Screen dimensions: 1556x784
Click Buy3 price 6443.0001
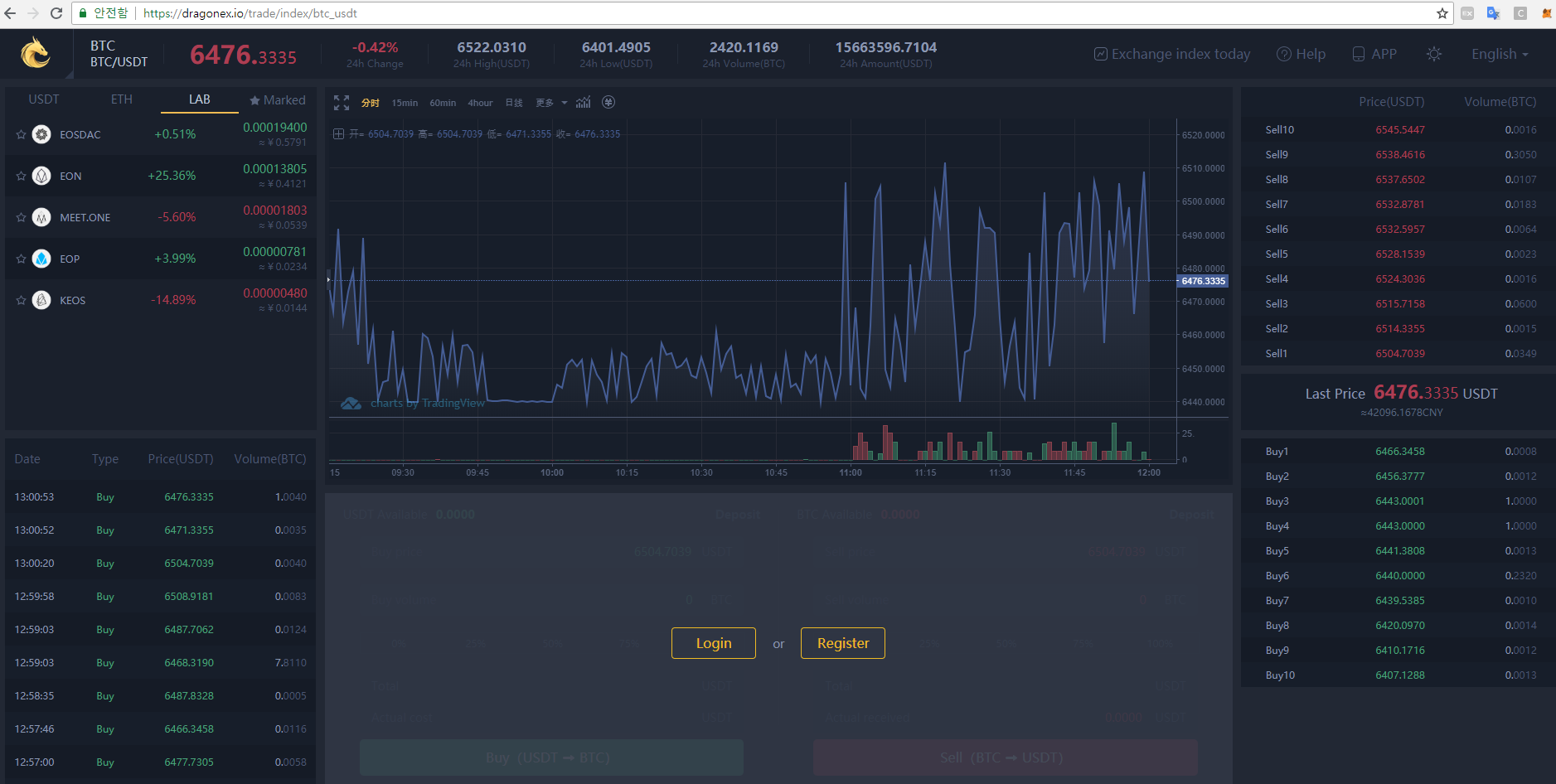tap(1400, 501)
